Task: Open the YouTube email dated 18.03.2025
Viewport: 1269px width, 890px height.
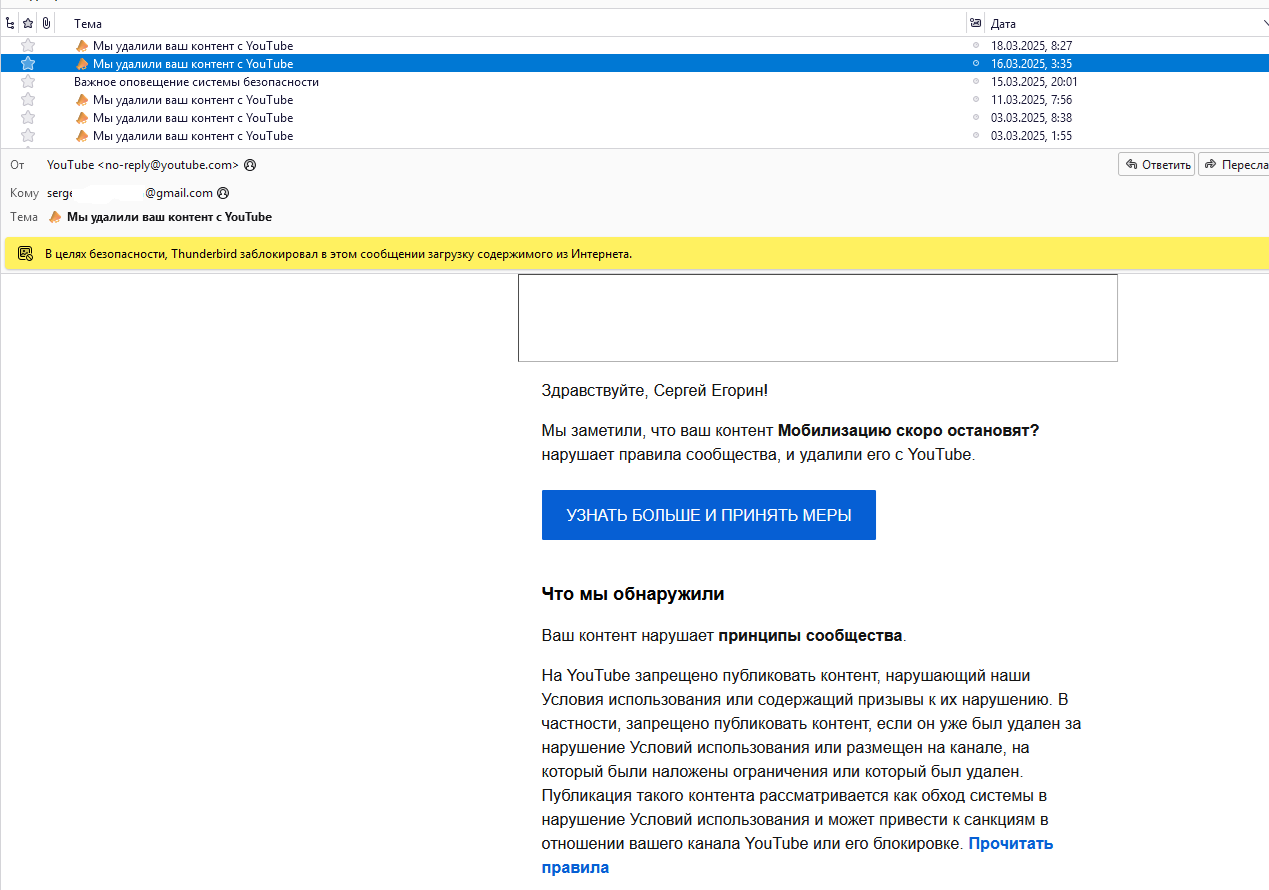Action: [x=193, y=46]
